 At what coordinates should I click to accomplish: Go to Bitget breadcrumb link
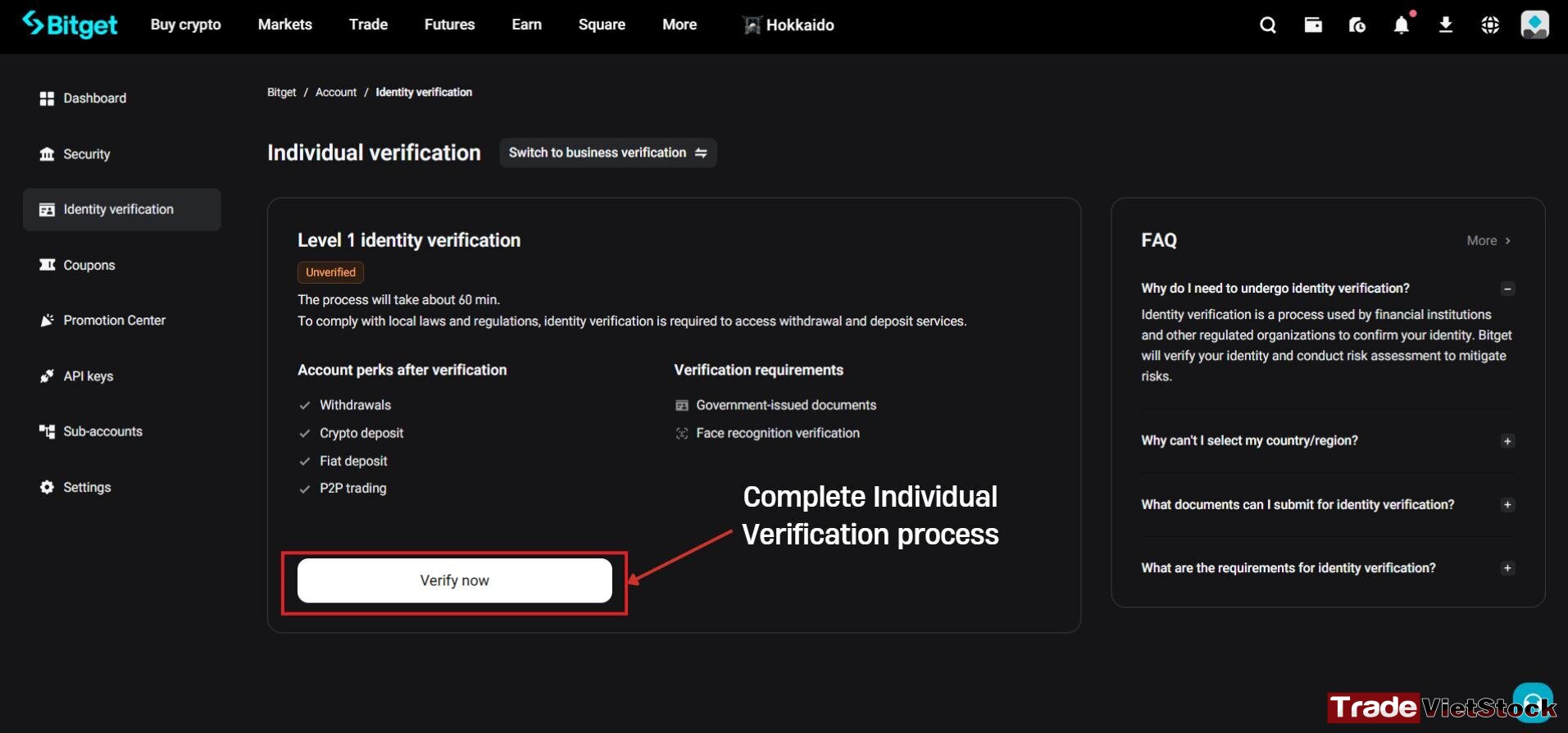(281, 92)
